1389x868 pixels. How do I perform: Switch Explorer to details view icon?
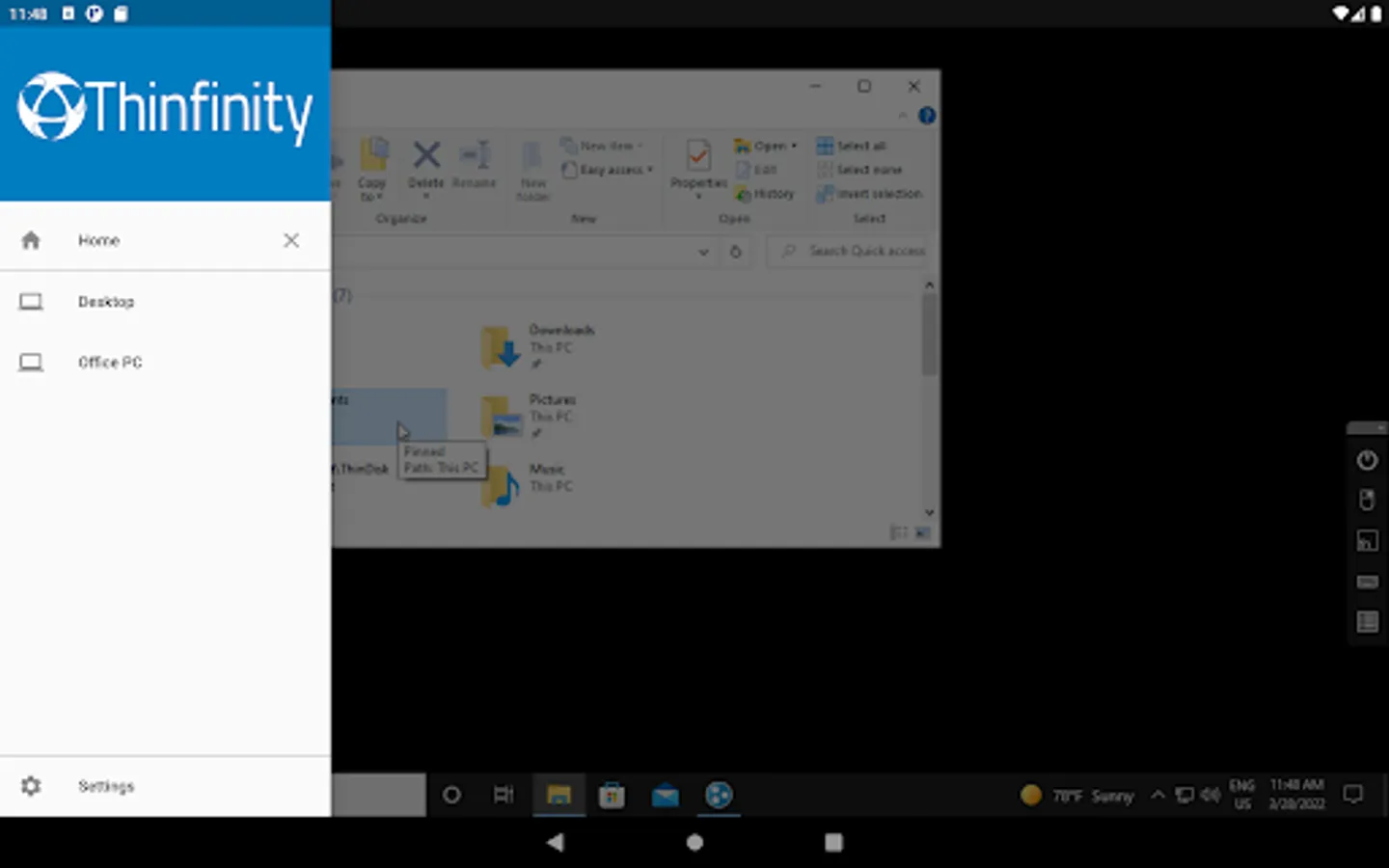[898, 532]
